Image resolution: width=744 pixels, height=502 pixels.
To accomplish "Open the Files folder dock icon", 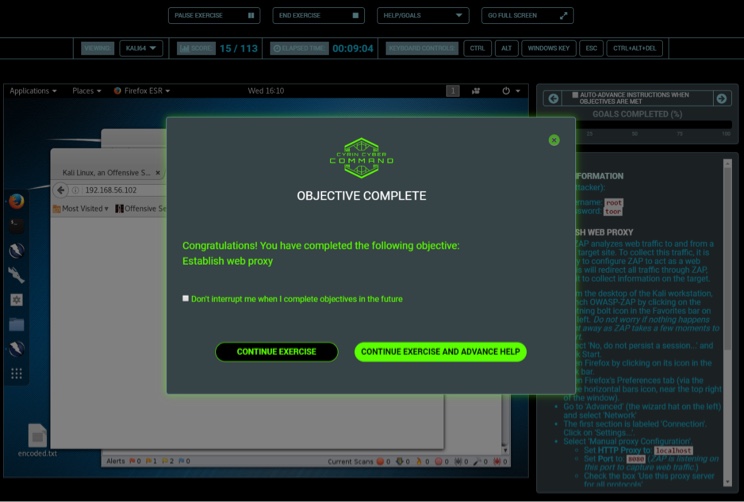I will tap(16, 324).
